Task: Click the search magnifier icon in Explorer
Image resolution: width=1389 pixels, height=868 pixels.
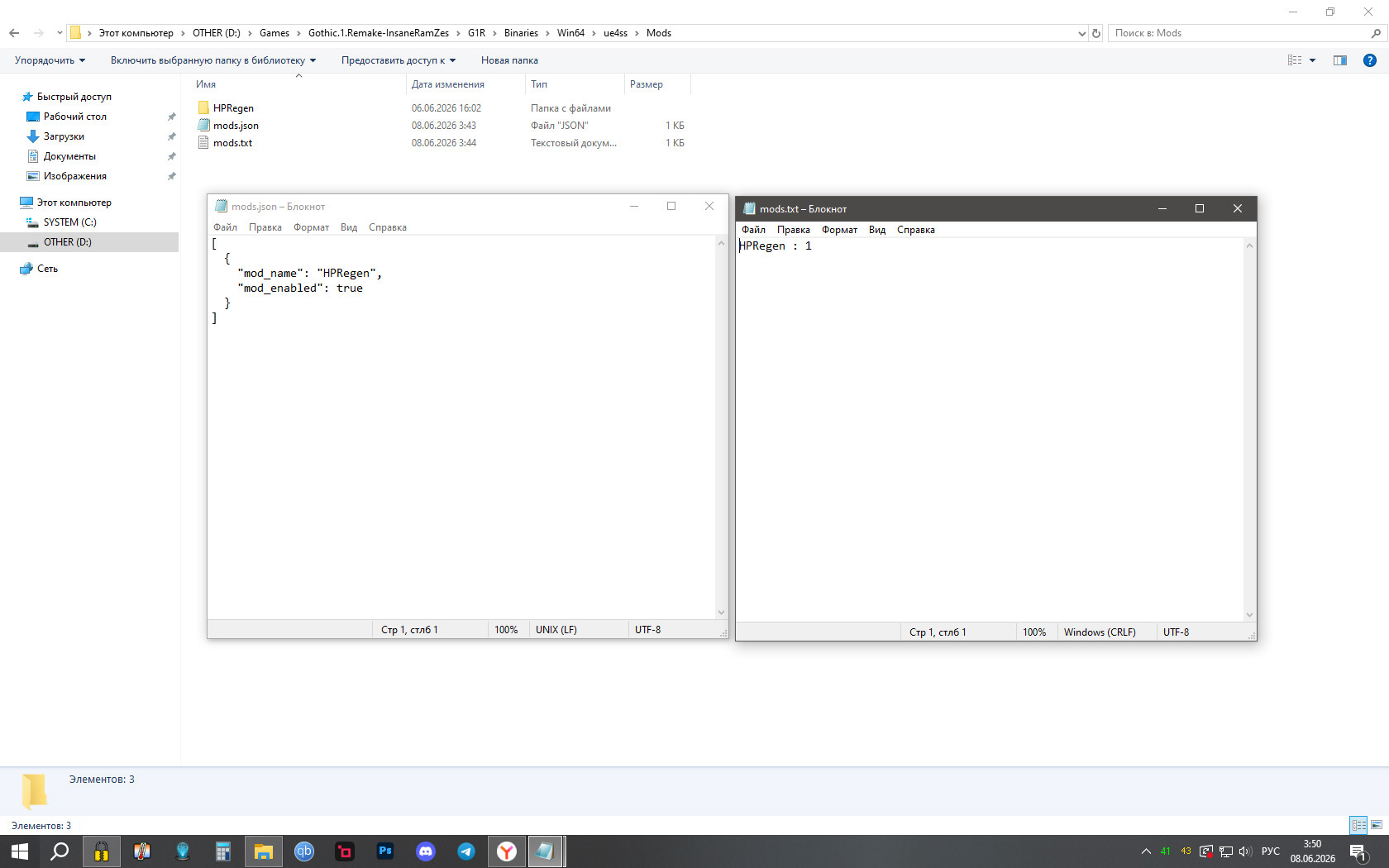Action: 1376,33
